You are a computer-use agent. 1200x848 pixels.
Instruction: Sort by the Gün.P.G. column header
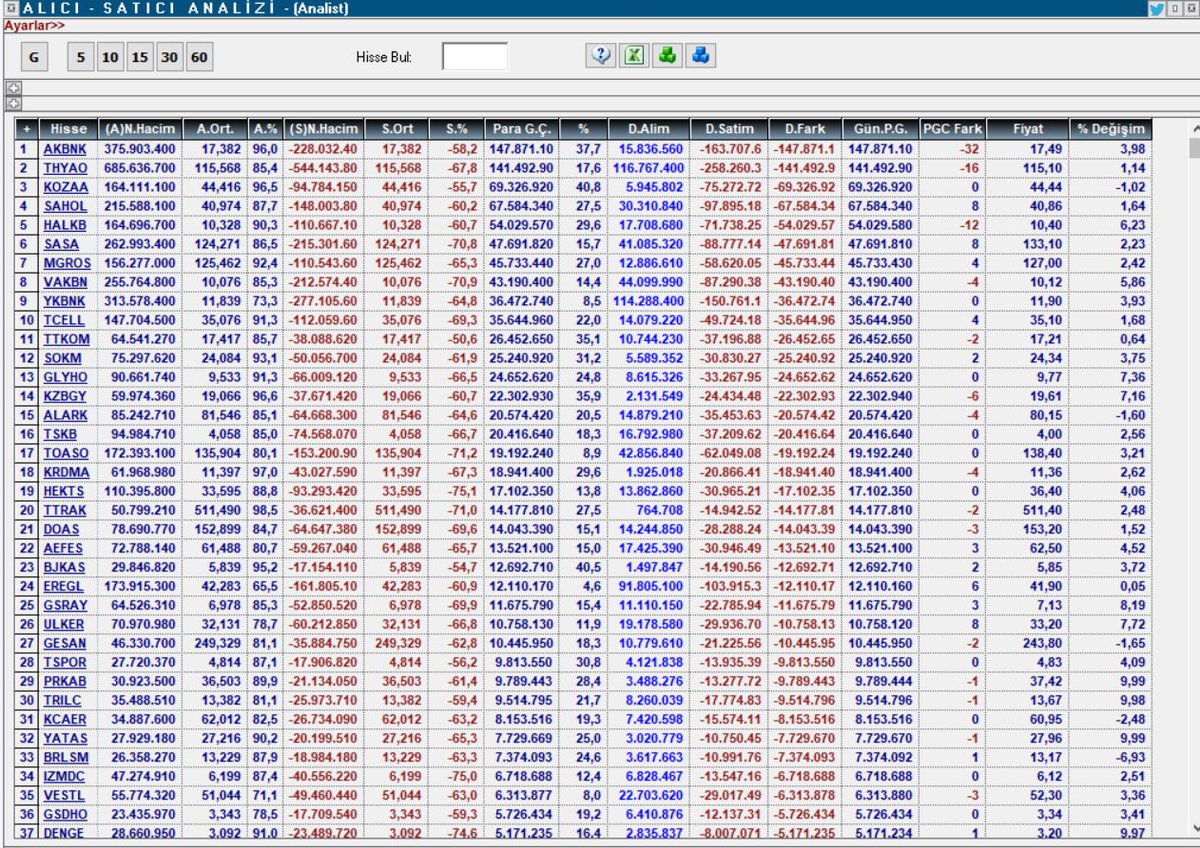(879, 129)
